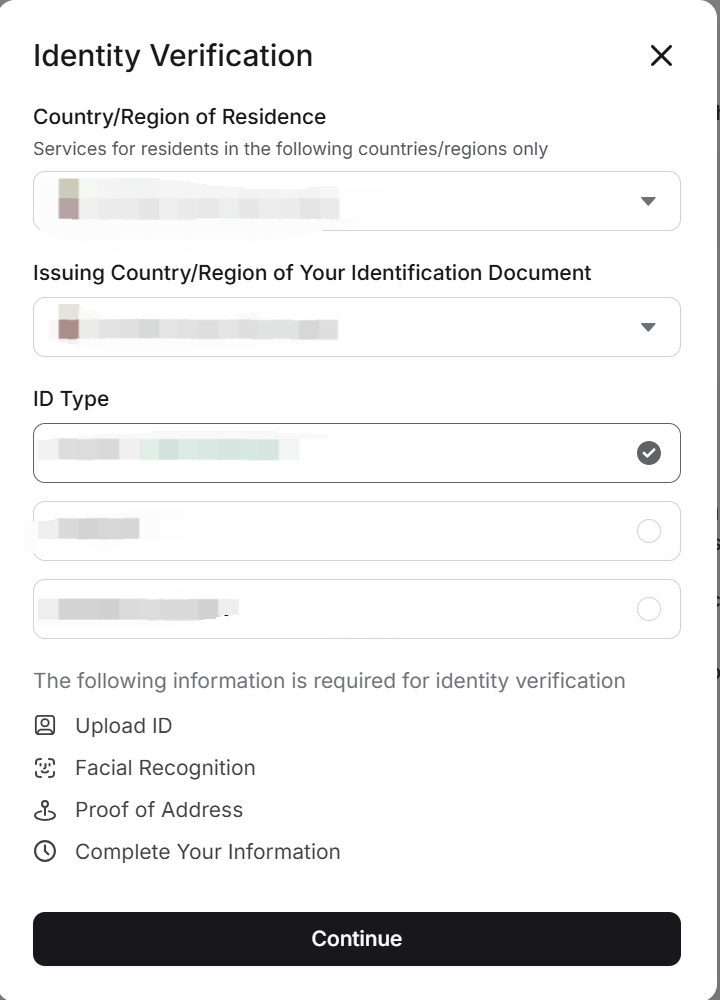720x1000 pixels.
Task: Open the Country/Region of Residence selection box
Action: [356, 201]
